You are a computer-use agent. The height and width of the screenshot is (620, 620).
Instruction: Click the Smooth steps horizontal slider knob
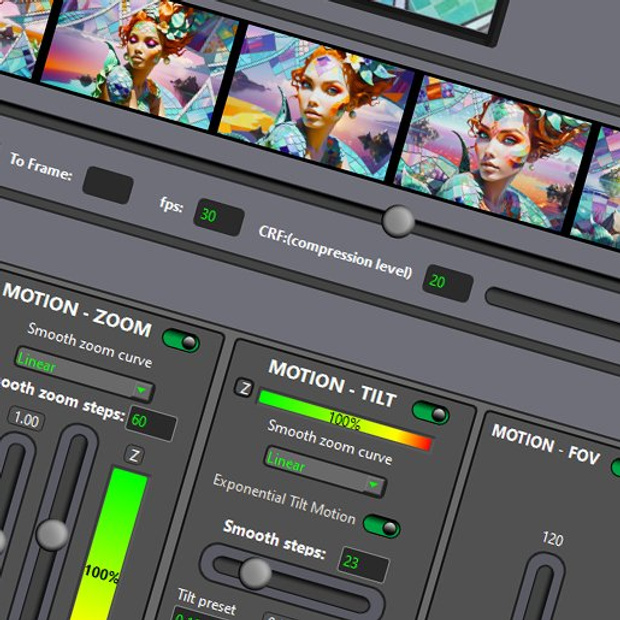(x=256, y=573)
